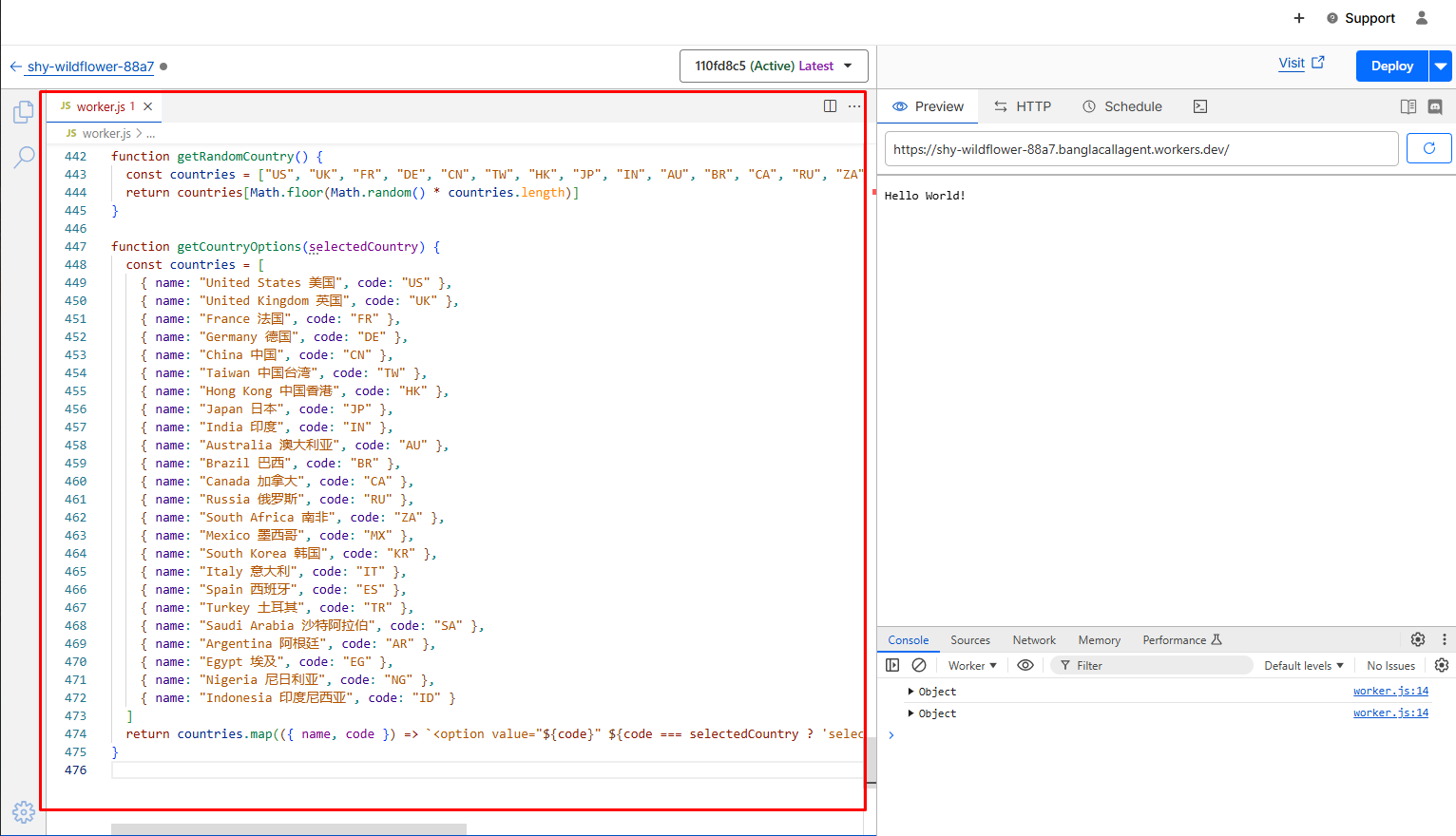Click the "Hong Kong 中国香港" string
The width and height of the screenshot is (1456, 836).
coord(270,391)
